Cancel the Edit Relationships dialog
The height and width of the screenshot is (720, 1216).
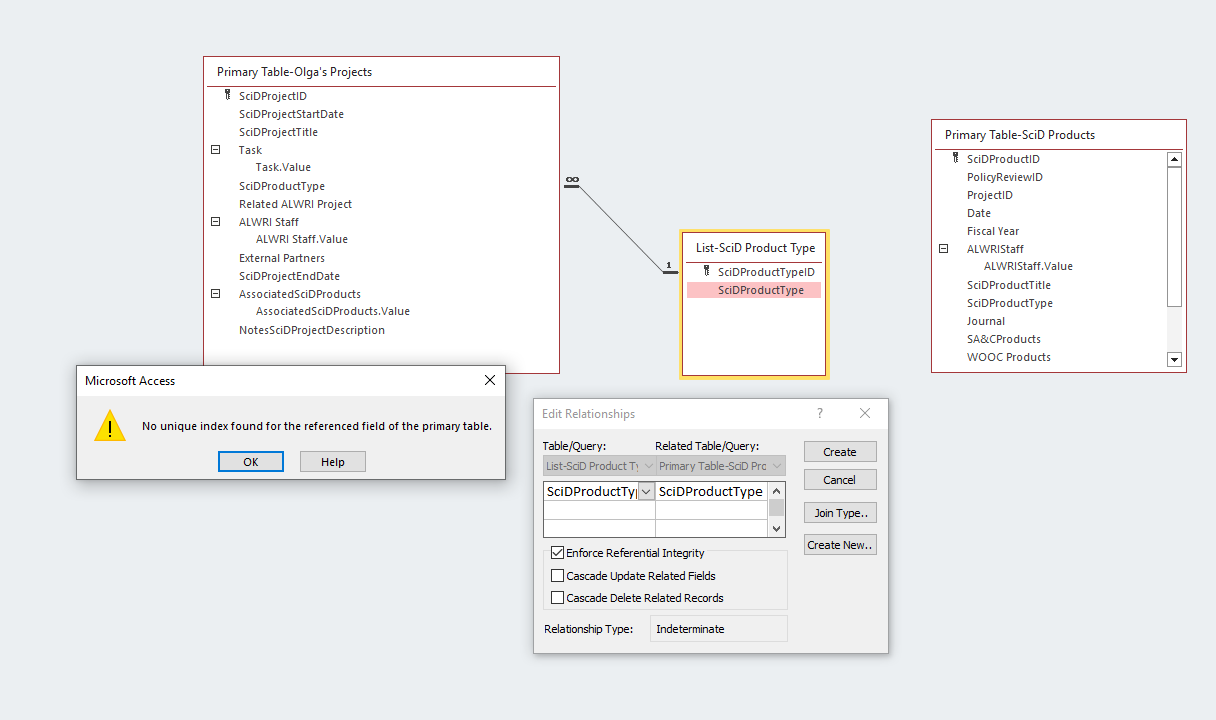pos(840,480)
